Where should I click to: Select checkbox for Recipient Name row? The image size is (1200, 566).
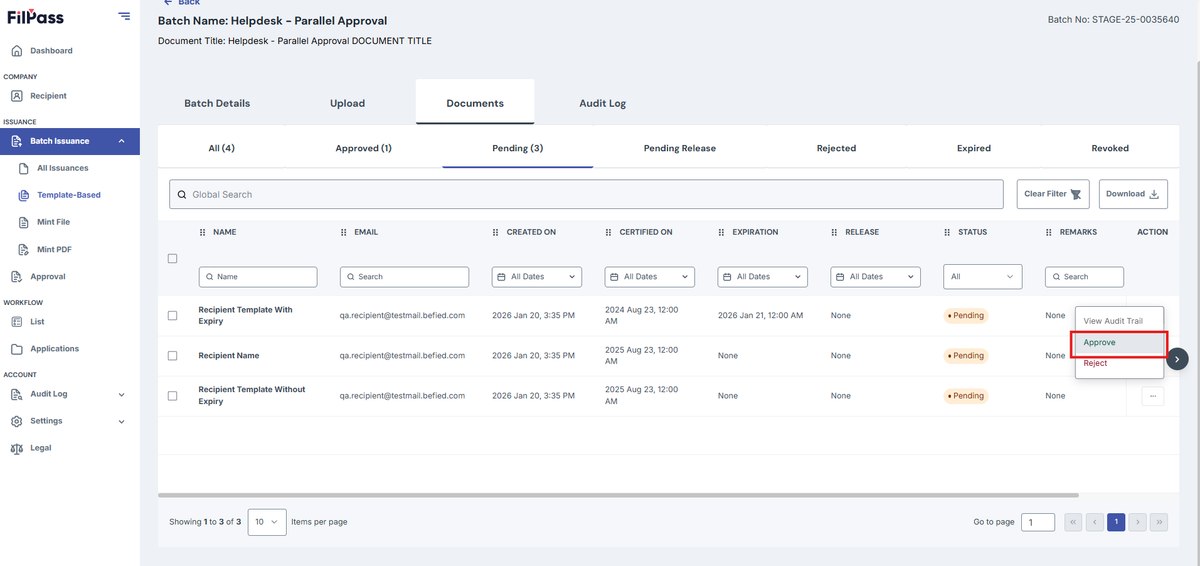point(173,356)
